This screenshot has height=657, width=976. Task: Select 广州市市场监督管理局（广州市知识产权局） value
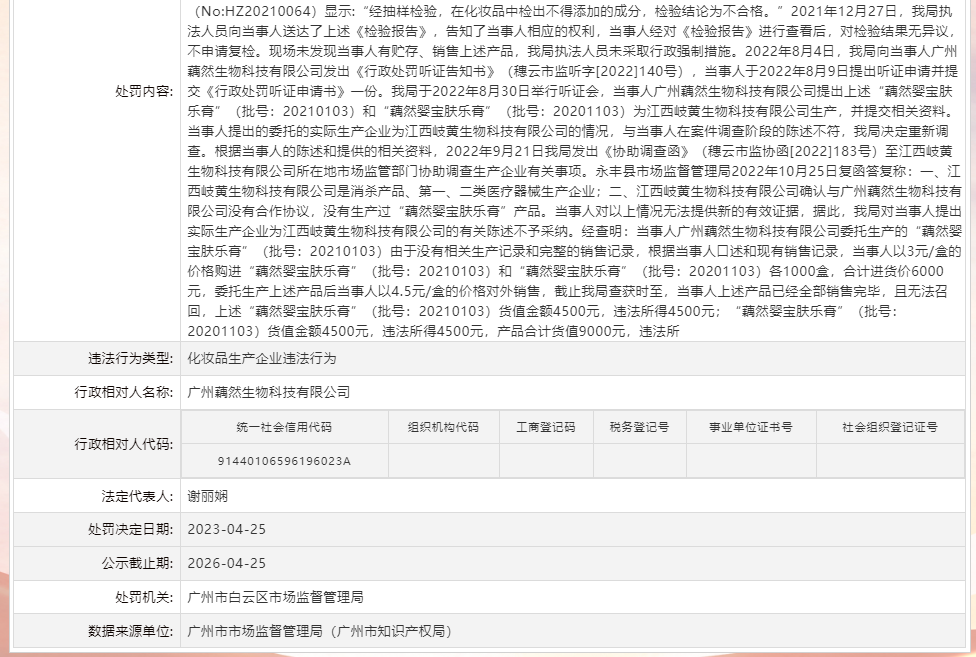[x=320, y=631]
